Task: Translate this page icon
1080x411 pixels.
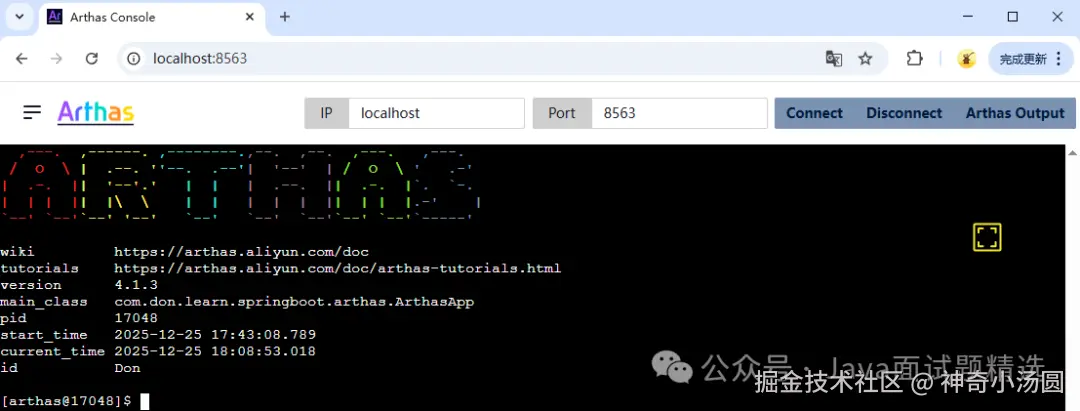Action: pyautogui.click(x=833, y=59)
